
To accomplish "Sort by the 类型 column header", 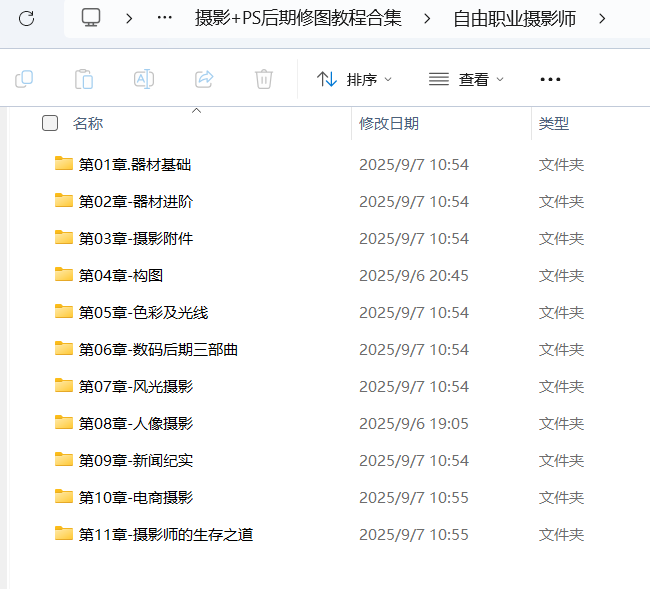I will 554,123.
